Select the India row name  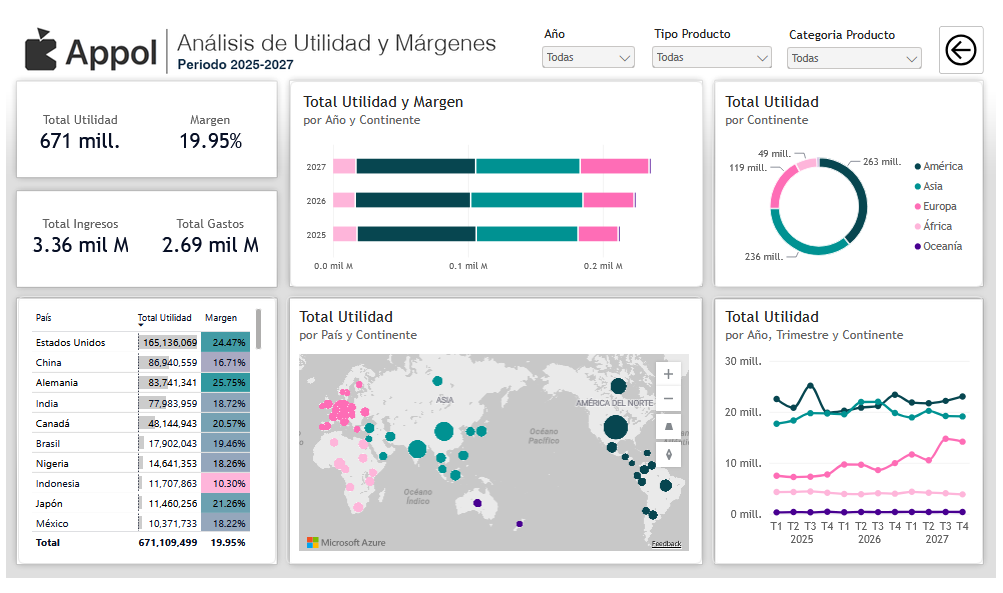(47, 404)
